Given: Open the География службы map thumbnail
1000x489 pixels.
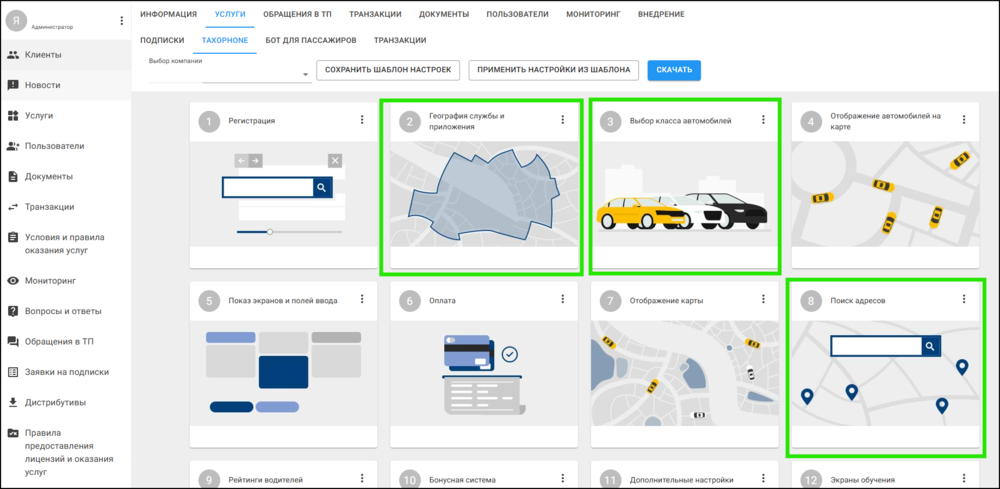Looking at the screenshot, I should [484, 195].
